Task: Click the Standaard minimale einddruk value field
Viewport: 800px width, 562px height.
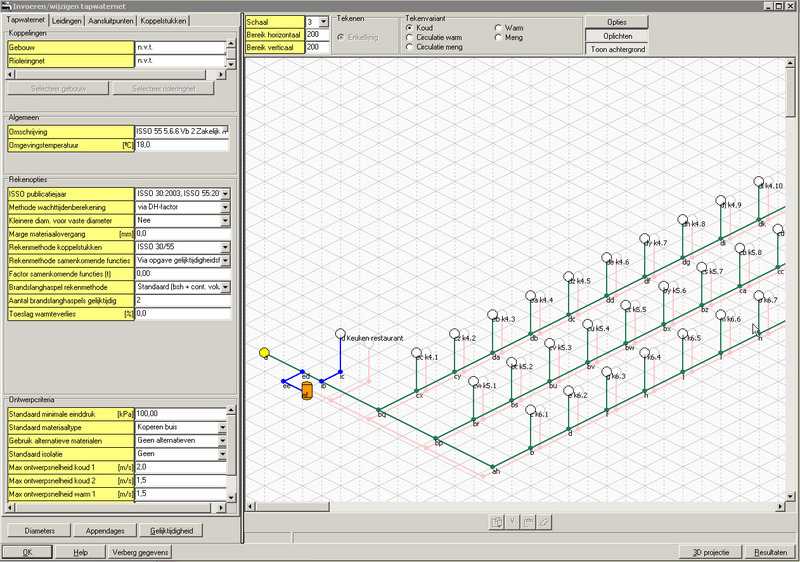Action: [x=181, y=414]
